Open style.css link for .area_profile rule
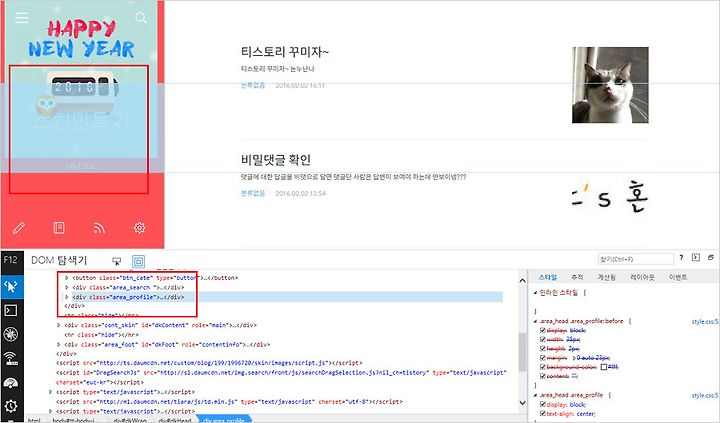This screenshot has height=423, width=720. point(705,395)
